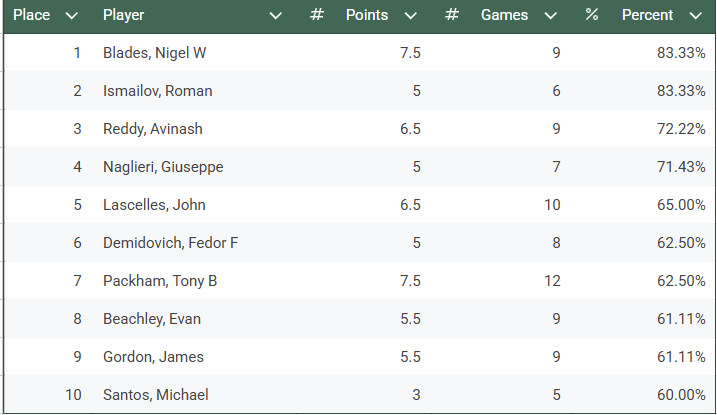717x415 pixels.
Task: Click the hash icon beside Games header
Action: point(452,16)
